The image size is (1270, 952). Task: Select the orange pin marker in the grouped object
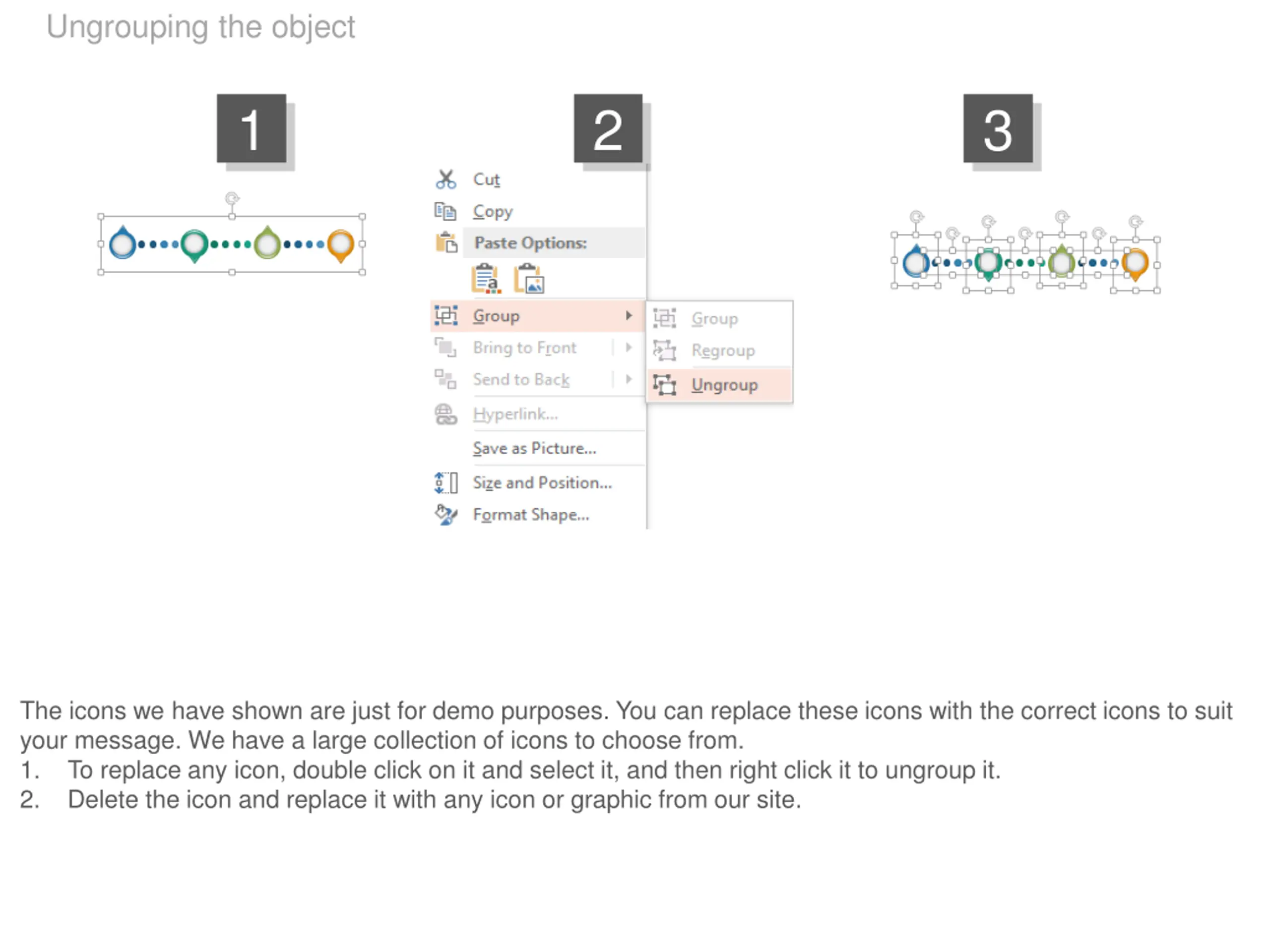[x=340, y=245]
